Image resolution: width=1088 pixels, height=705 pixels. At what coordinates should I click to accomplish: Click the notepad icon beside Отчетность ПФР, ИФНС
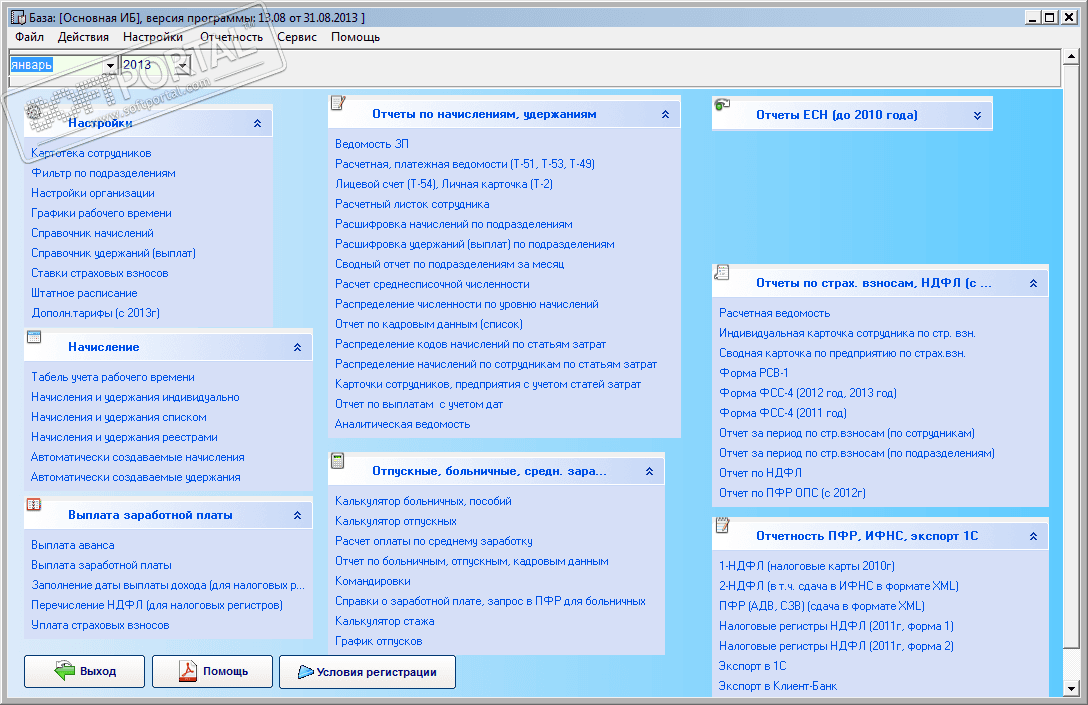[722, 525]
